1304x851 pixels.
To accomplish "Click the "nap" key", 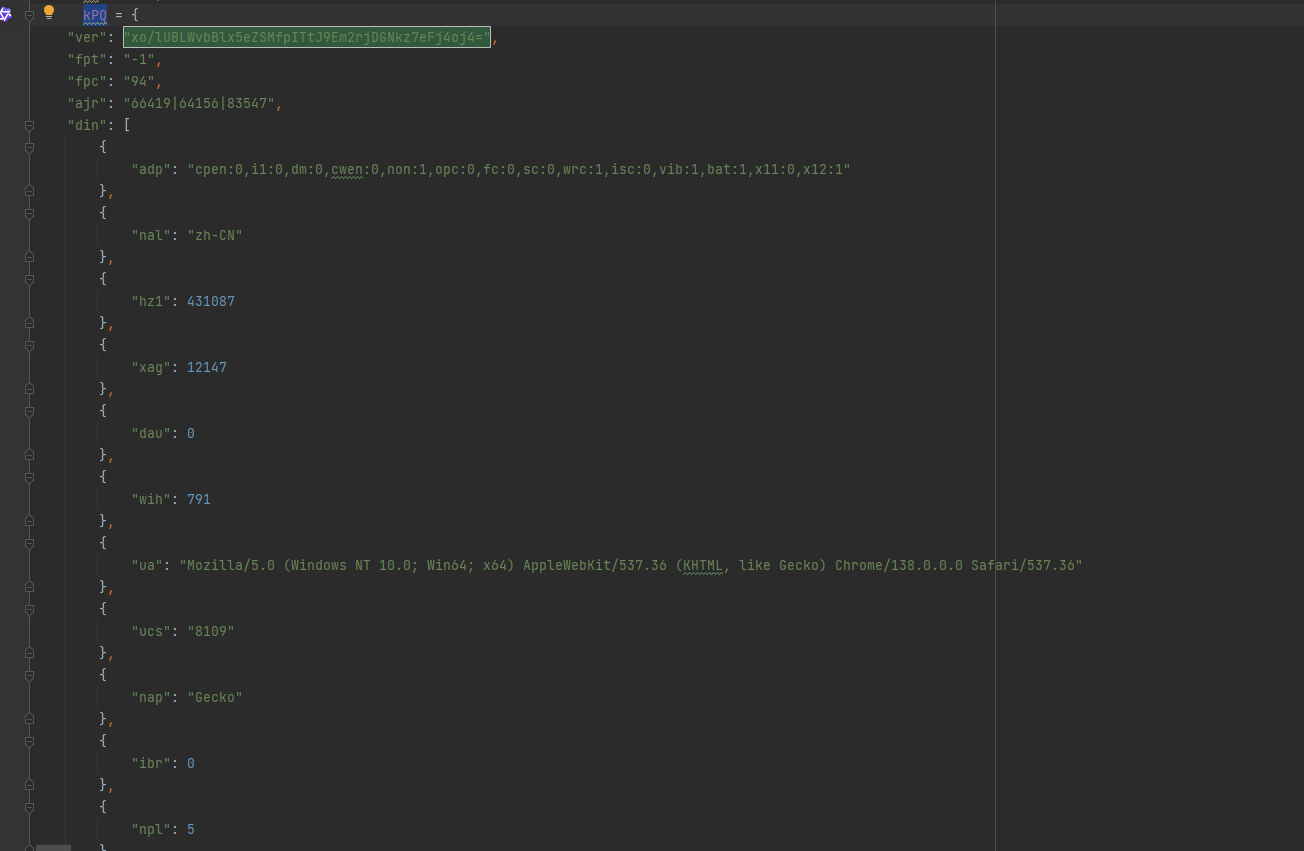I will coord(151,697).
